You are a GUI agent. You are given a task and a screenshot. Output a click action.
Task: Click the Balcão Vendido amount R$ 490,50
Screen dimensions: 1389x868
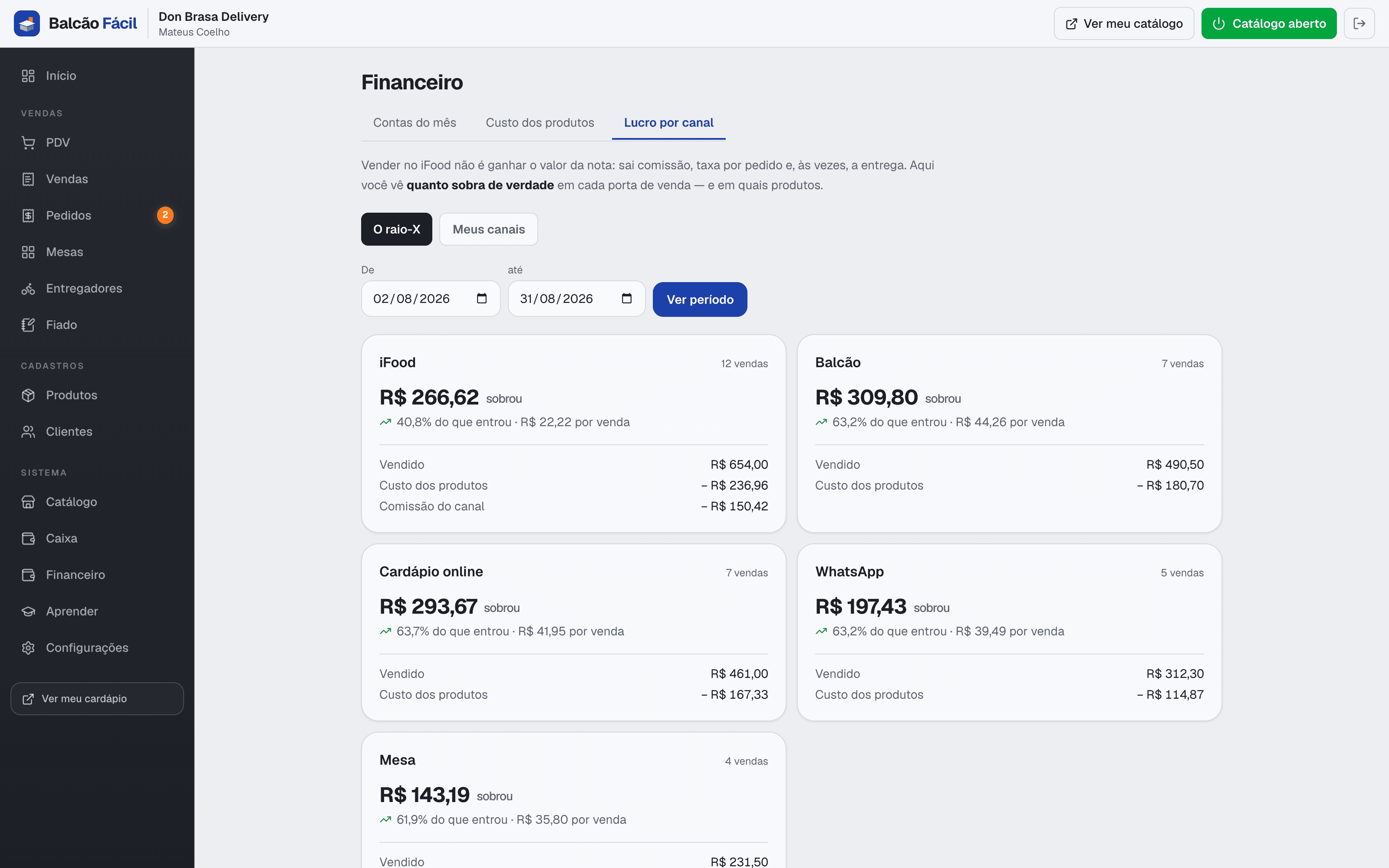click(1175, 464)
